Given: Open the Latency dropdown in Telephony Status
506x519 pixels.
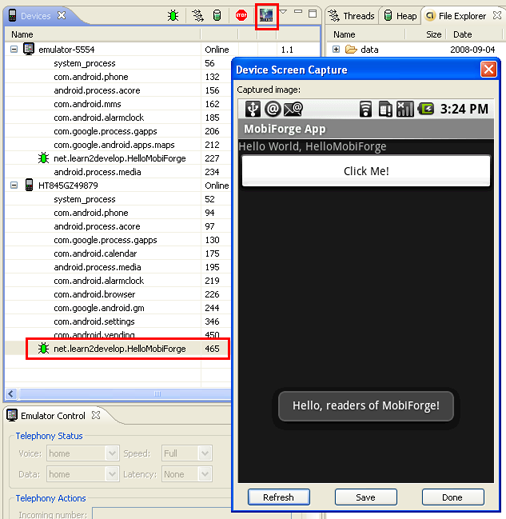Looking at the screenshot, I should point(205,474).
